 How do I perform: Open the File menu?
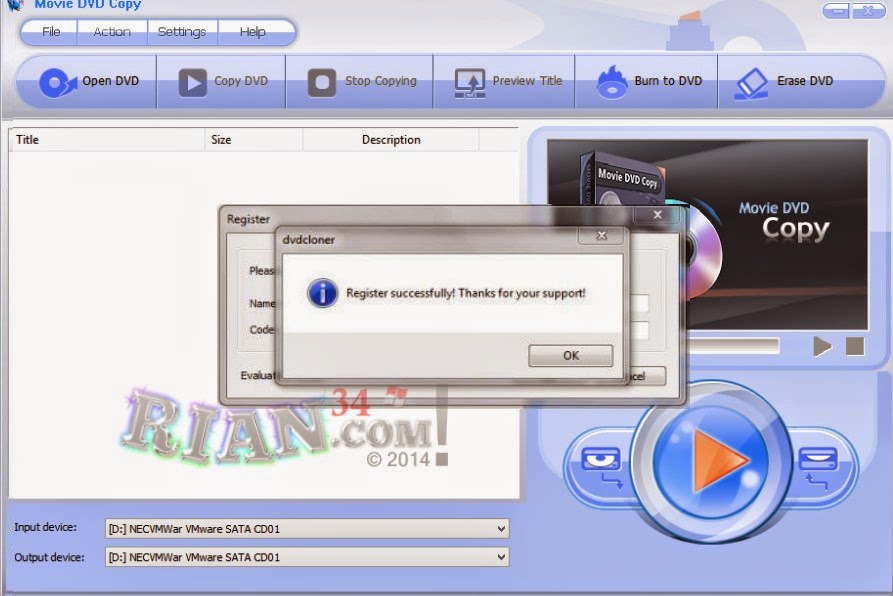click(51, 32)
